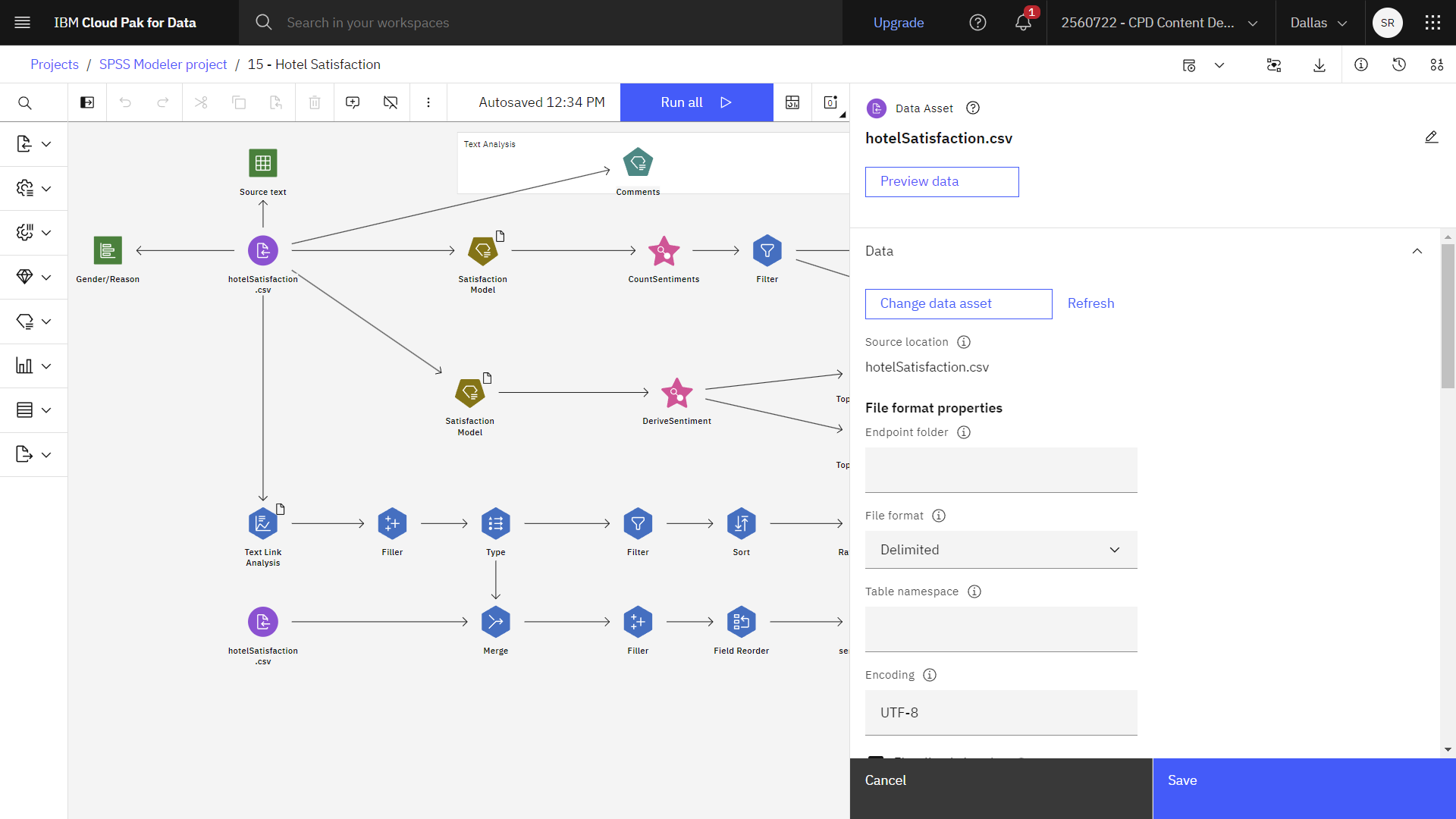Click the Run all play button
This screenshot has width=1456, height=819.
click(726, 102)
